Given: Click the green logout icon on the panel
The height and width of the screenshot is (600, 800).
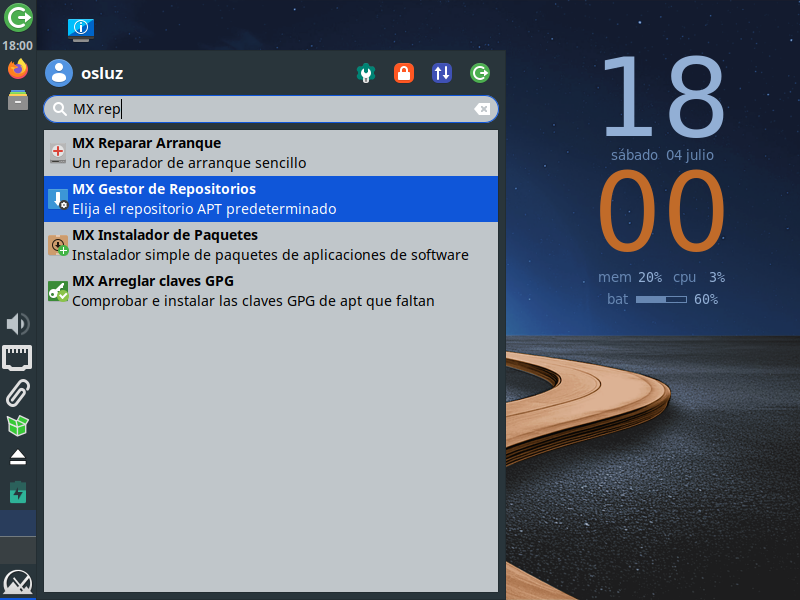Looking at the screenshot, I should click(x=18, y=18).
